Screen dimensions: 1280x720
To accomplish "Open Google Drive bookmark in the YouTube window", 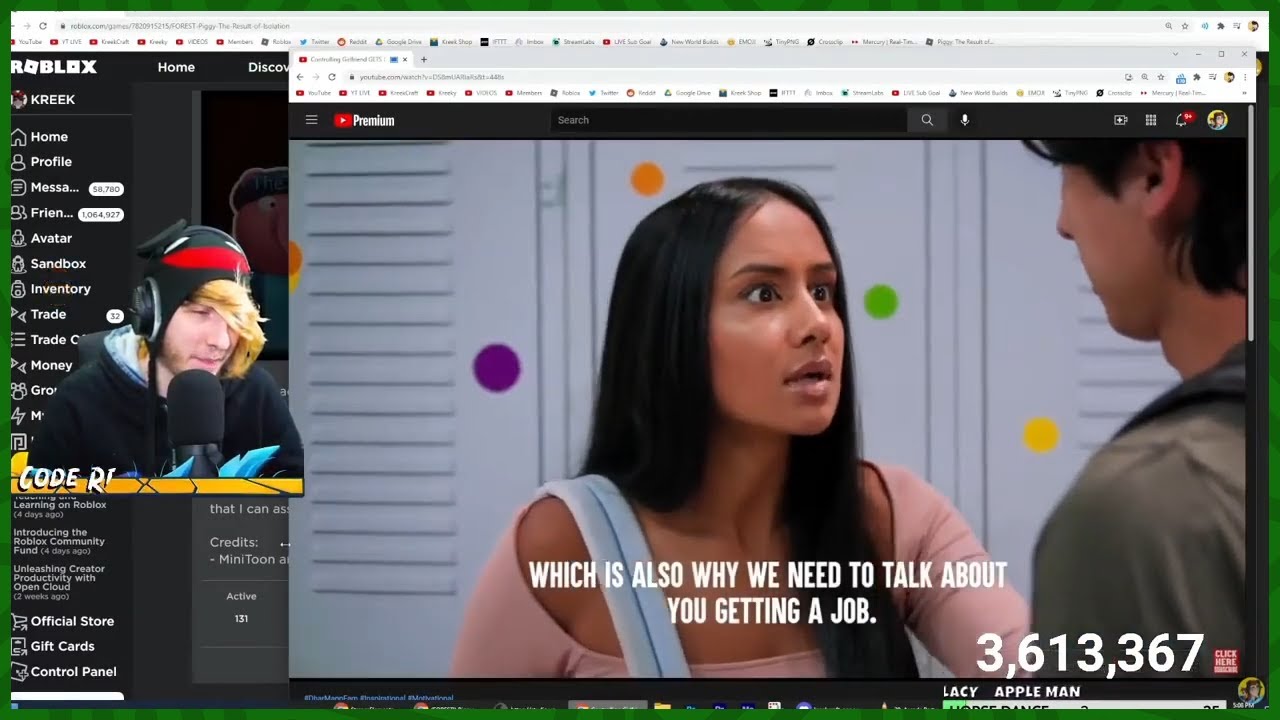I will [687, 93].
